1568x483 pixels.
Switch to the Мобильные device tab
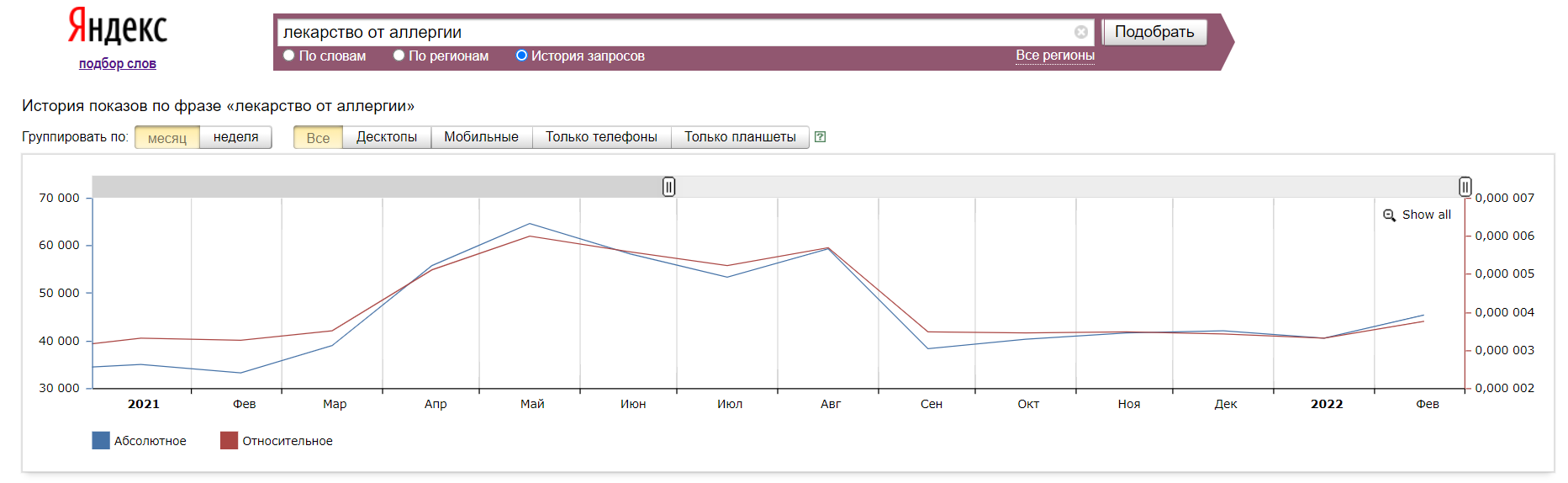tap(482, 137)
